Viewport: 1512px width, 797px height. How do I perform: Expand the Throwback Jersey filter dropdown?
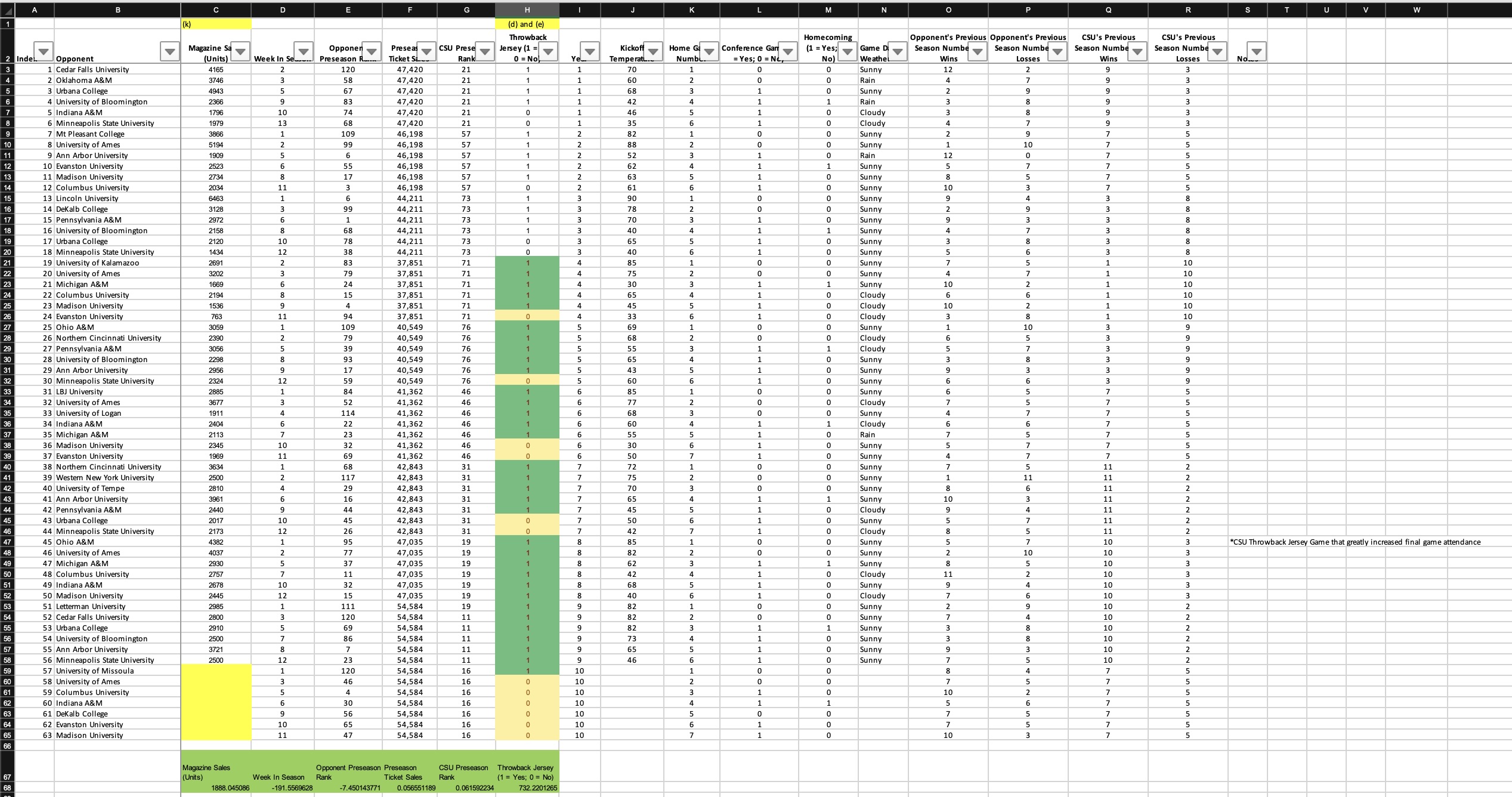(548, 52)
